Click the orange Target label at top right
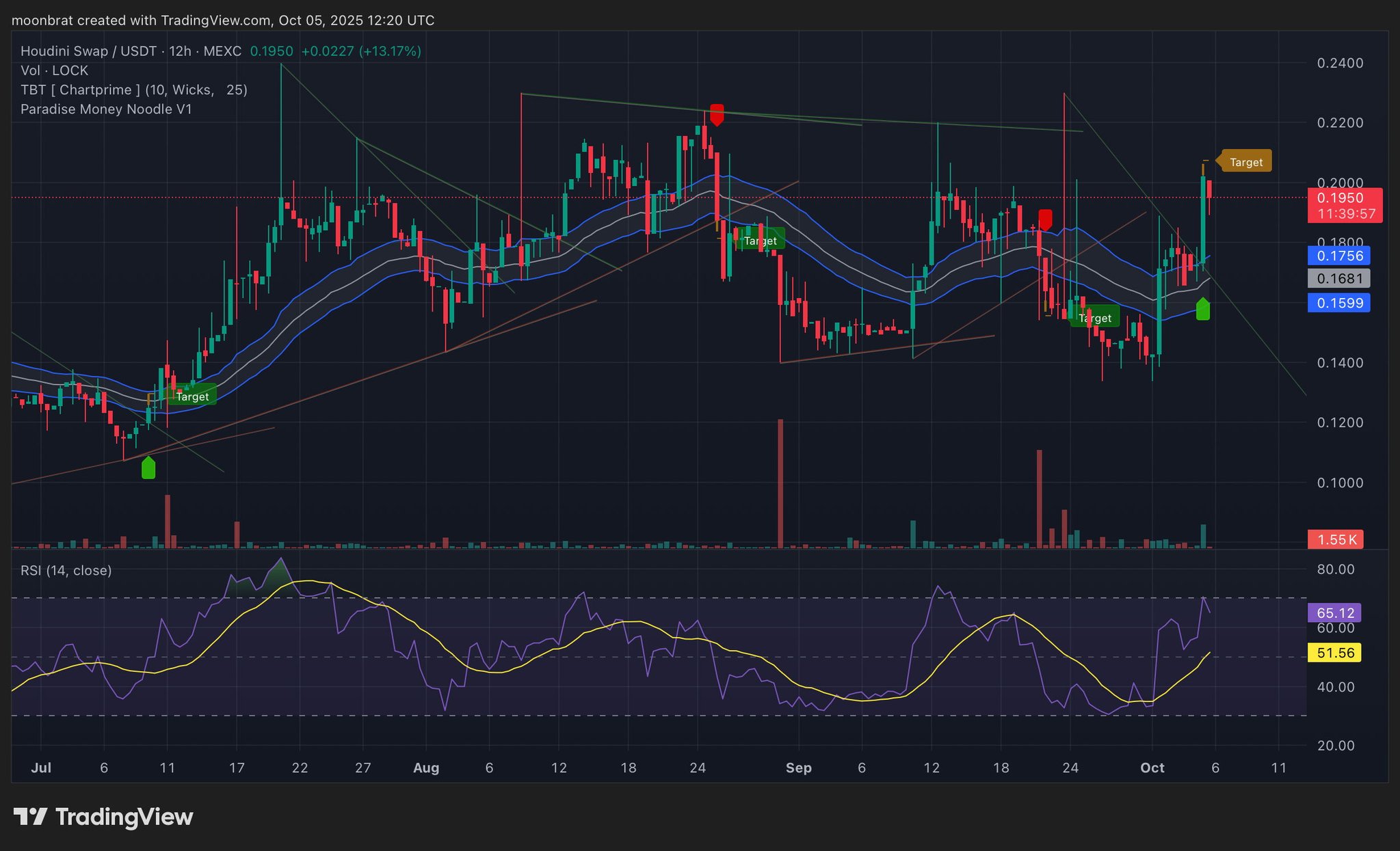The image size is (1400, 851). [1245, 162]
